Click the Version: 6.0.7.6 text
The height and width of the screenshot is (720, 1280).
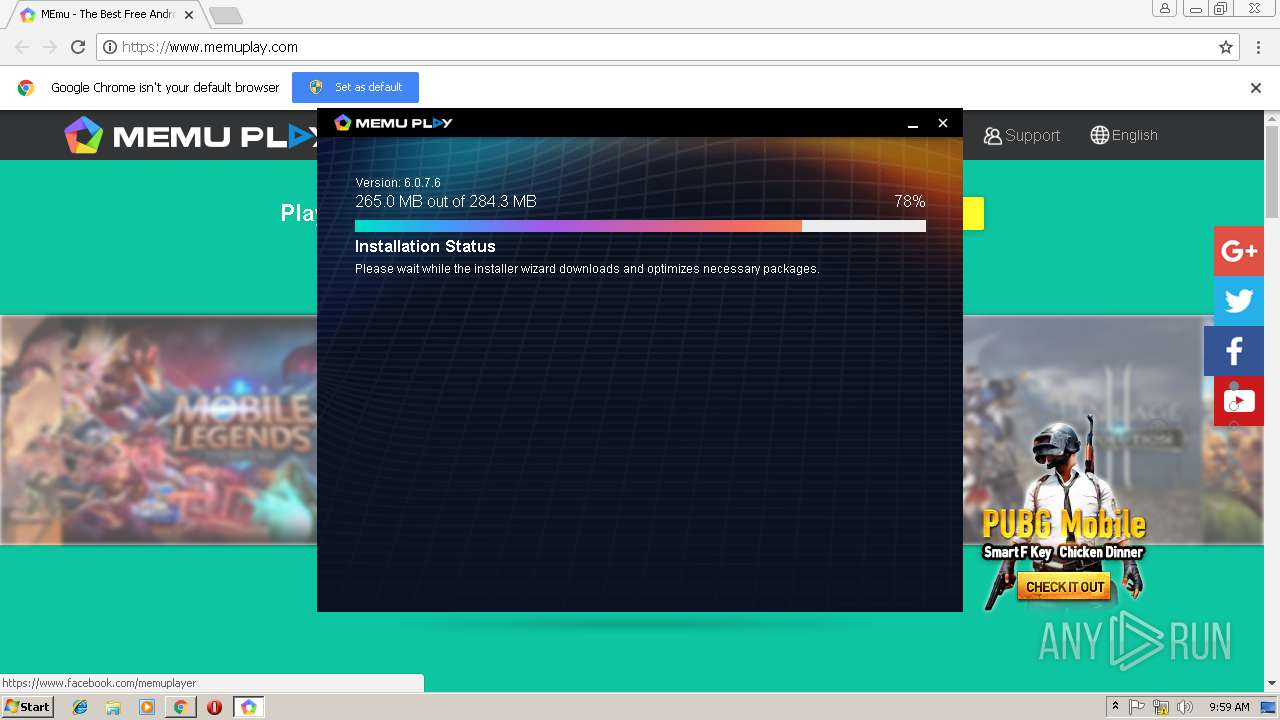398,183
